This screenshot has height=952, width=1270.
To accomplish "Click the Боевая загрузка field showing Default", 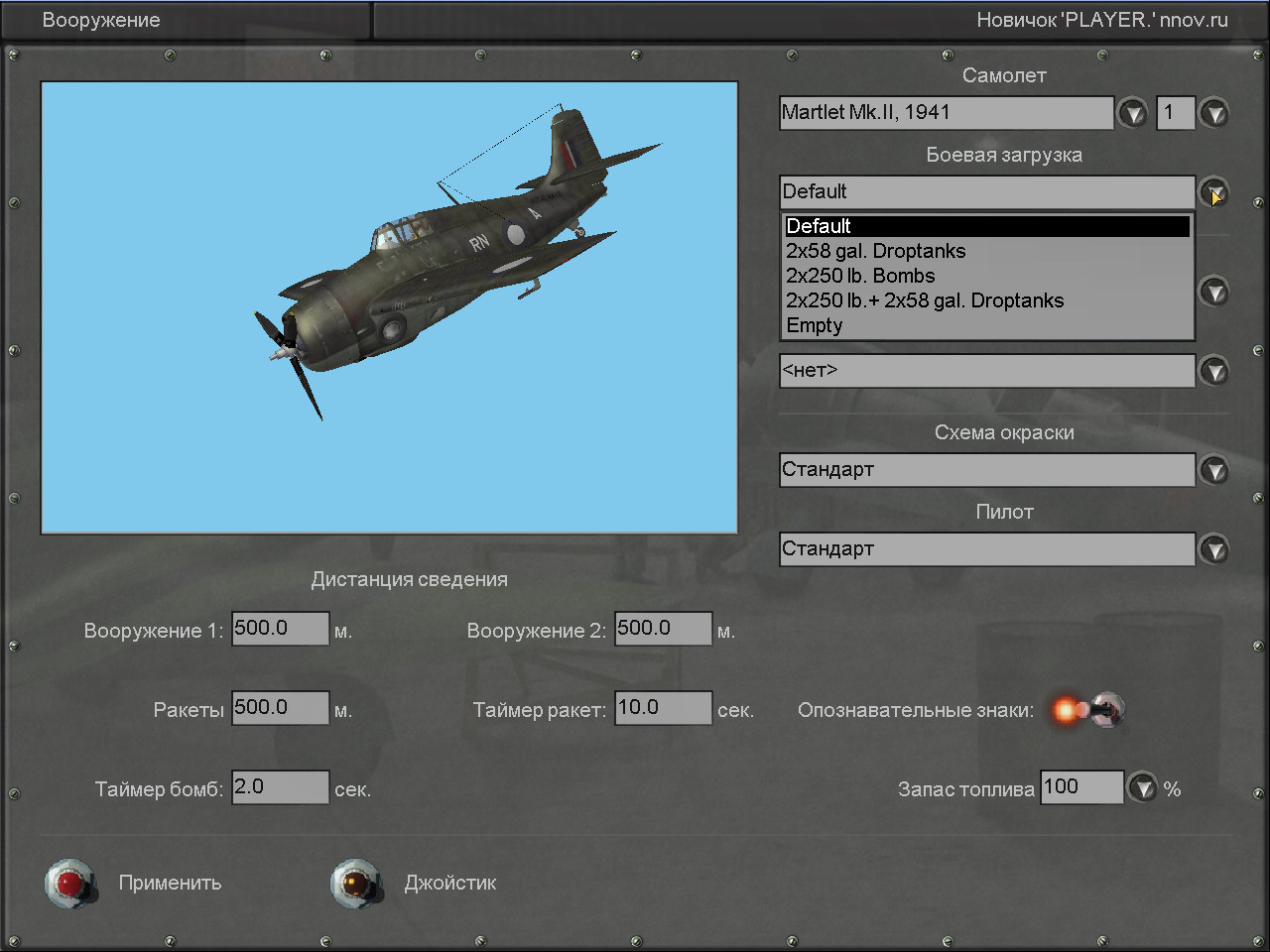I will coord(987,192).
